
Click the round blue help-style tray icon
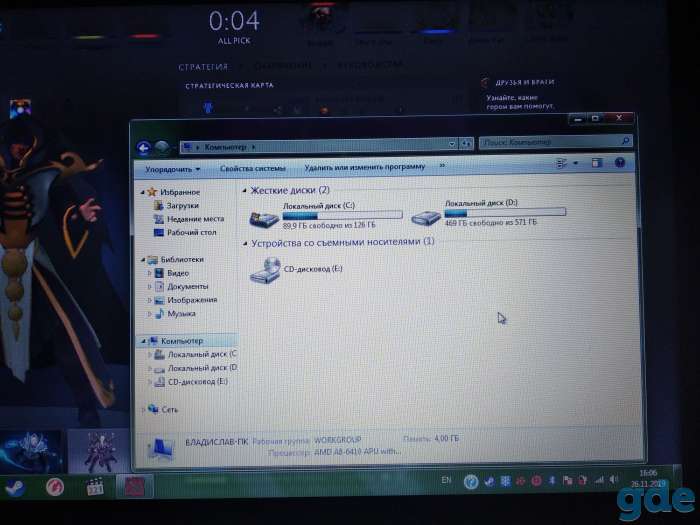[x=471, y=482]
